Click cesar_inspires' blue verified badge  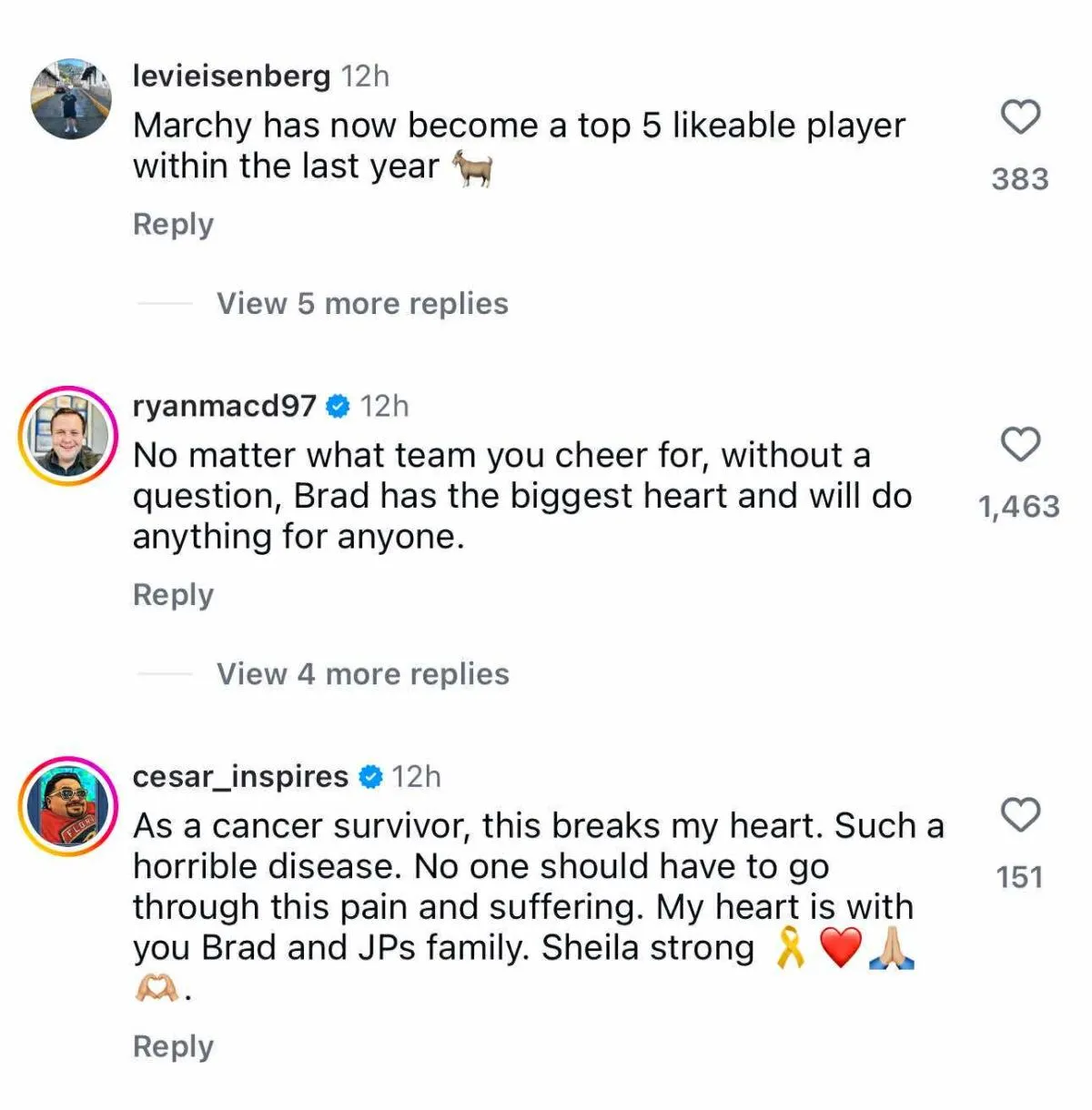pyautogui.click(x=370, y=777)
